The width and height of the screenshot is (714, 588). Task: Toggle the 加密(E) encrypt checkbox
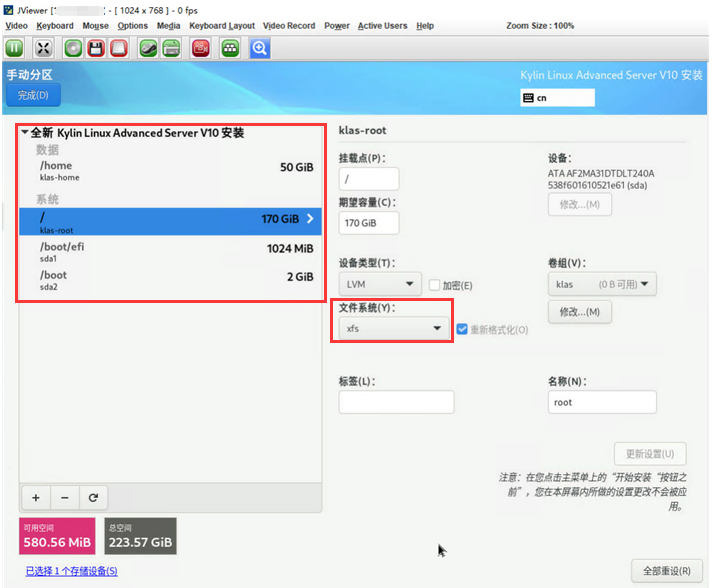(x=434, y=285)
